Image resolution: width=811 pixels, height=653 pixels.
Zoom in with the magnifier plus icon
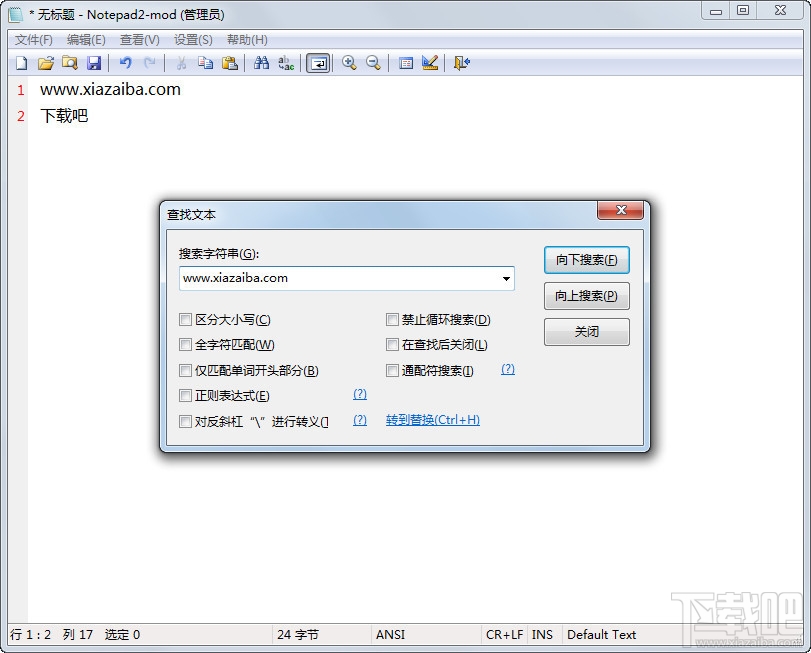click(350, 63)
